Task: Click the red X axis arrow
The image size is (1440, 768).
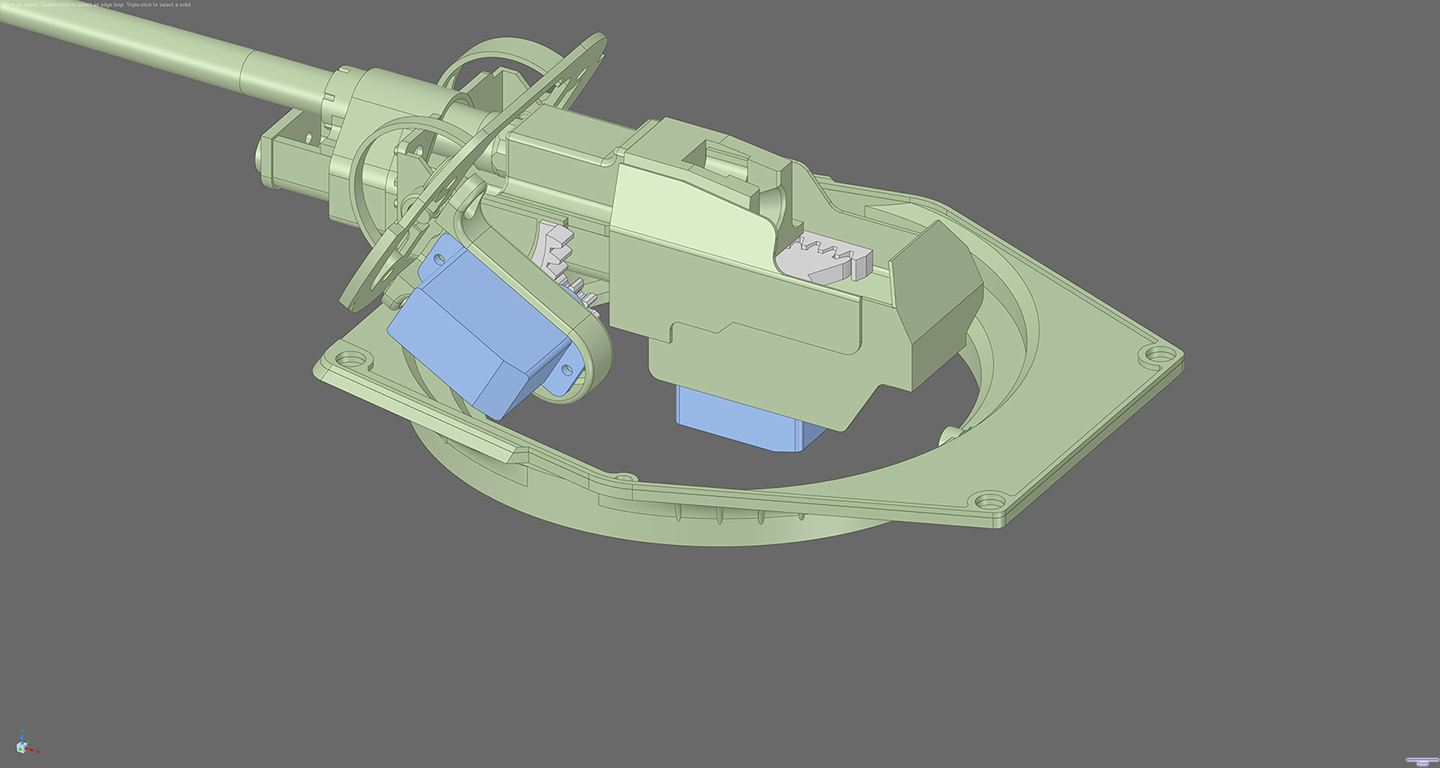Action: (x=31, y=749)
